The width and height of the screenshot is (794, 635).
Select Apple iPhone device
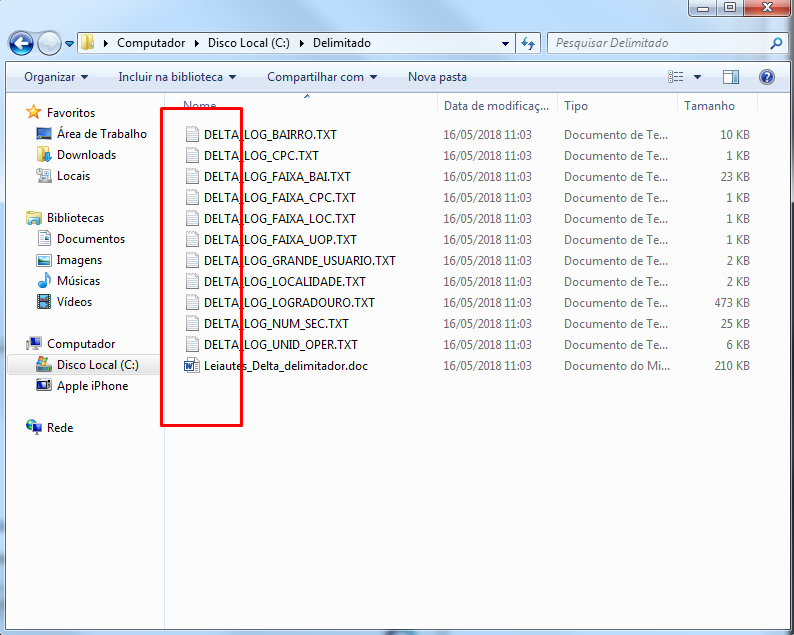93,386
